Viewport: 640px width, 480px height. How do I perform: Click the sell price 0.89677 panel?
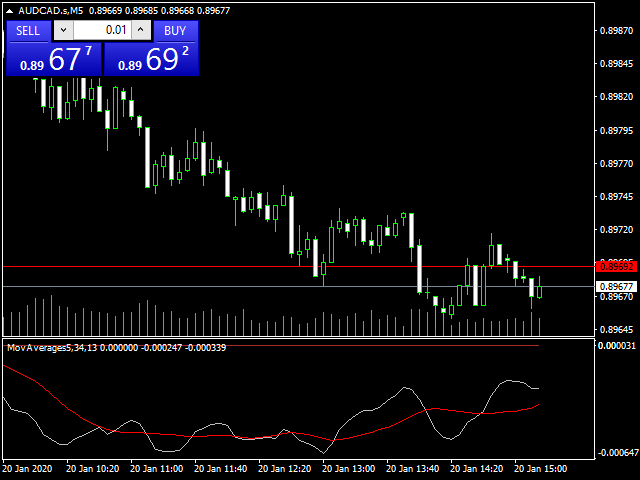54,59
